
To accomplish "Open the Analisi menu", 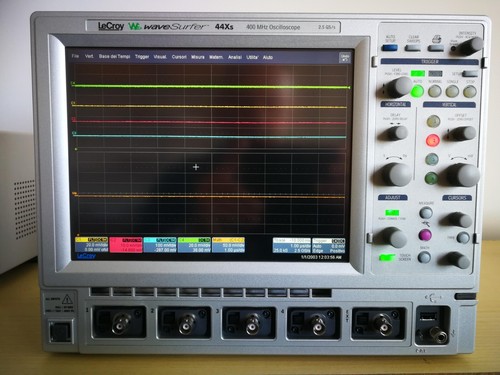I will (235, 57).
